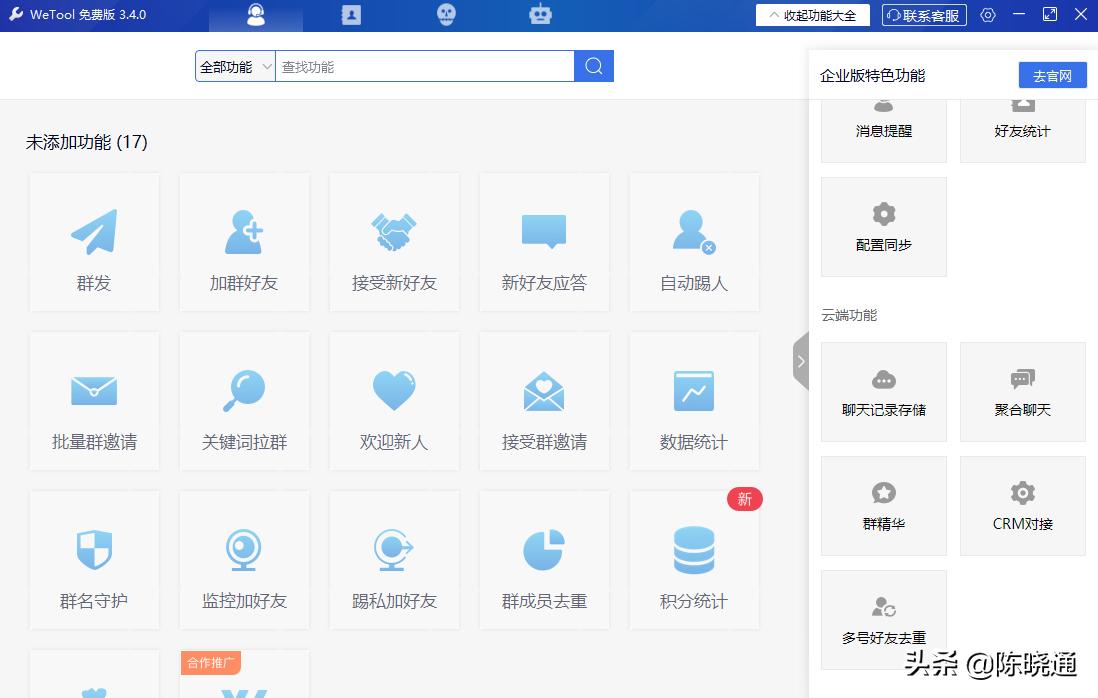Screen dimensions: 1098x698
Task: Open the 接受群邀请 feature tile
Action: [x=544, y=401]
